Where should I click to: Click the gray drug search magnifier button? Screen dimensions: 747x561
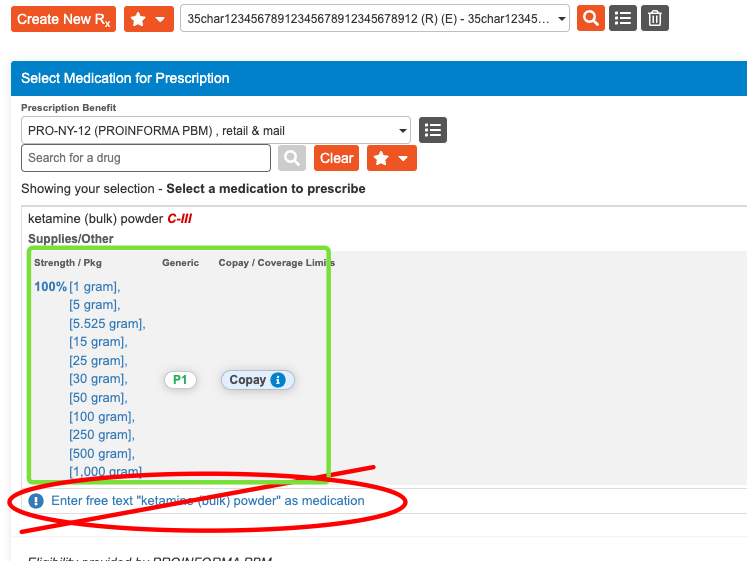click(292, 158)
